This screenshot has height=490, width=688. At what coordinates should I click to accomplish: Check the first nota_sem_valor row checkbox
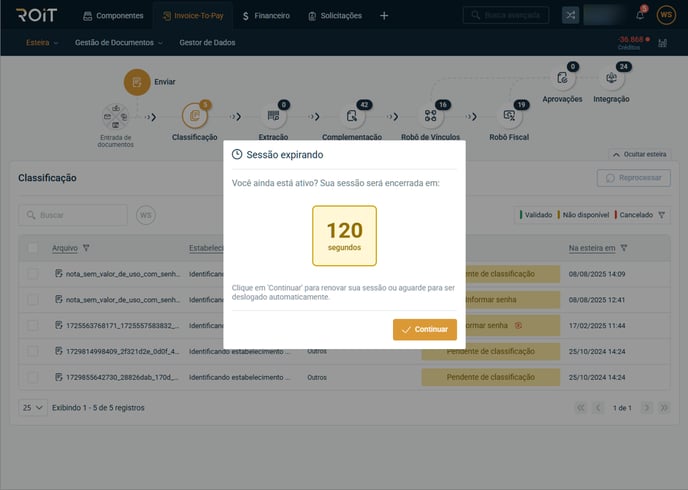[33, 273]
